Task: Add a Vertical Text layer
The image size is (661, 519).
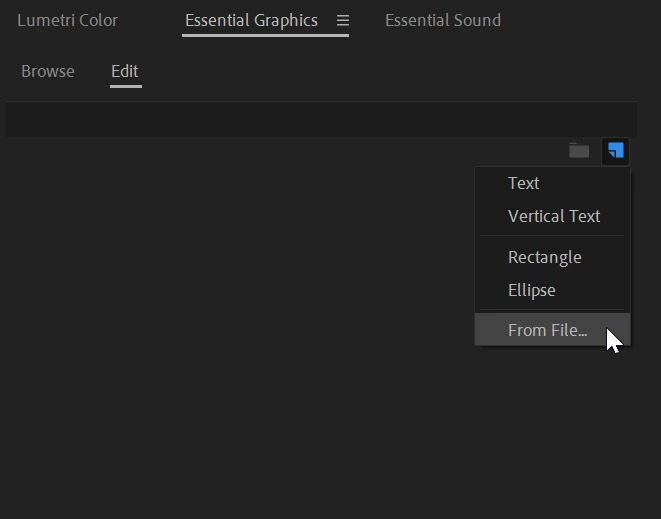Action: pyautogui.click(x=554, y=216)
